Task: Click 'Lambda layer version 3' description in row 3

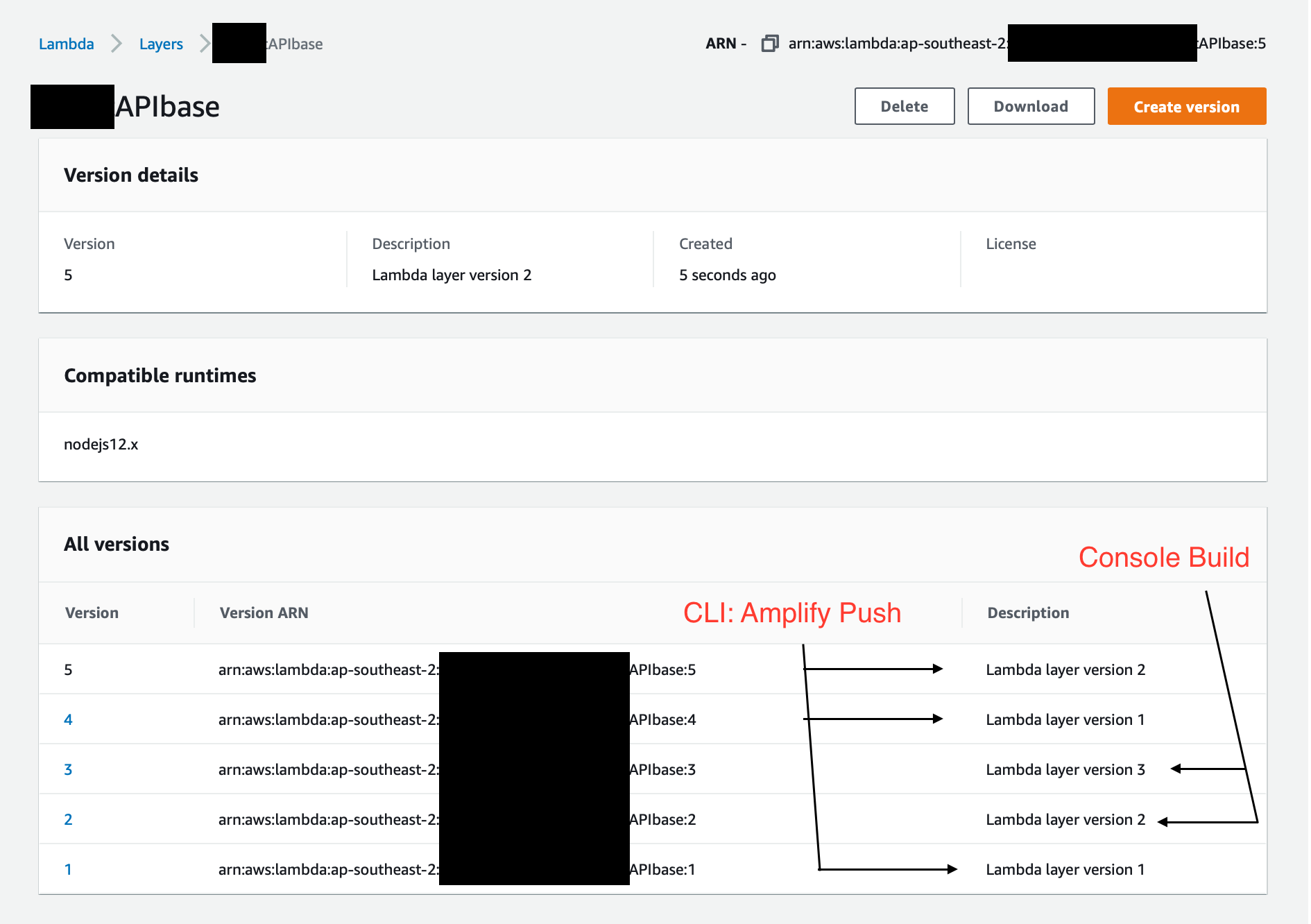Action: click(x=1065, y=769)
